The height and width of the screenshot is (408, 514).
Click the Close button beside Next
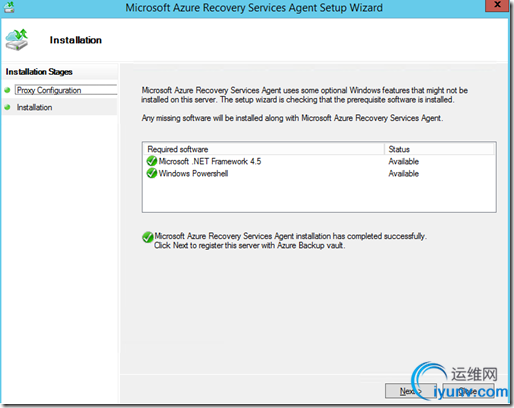click(x=468, y=391)
